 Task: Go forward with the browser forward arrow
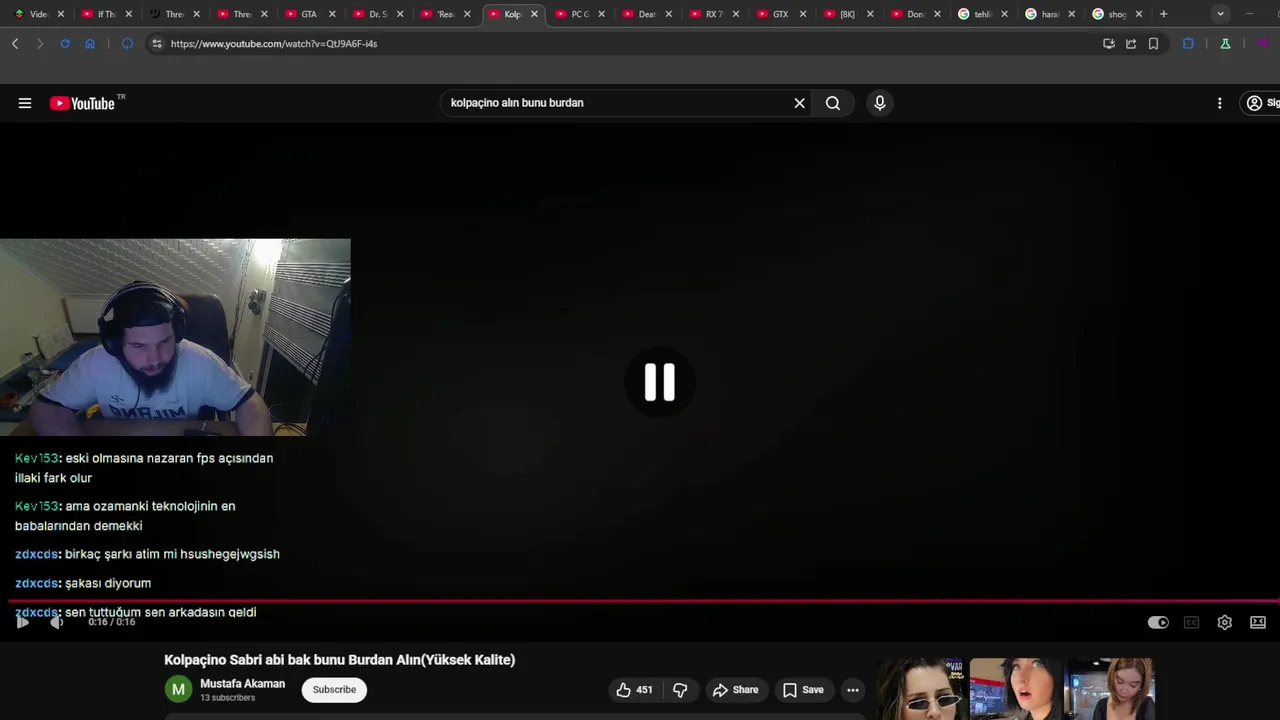coord(40,44)
